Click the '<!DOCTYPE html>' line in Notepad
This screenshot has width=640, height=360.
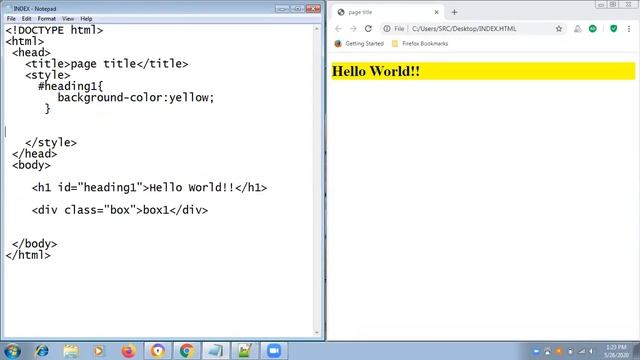[x=54, y=30]
